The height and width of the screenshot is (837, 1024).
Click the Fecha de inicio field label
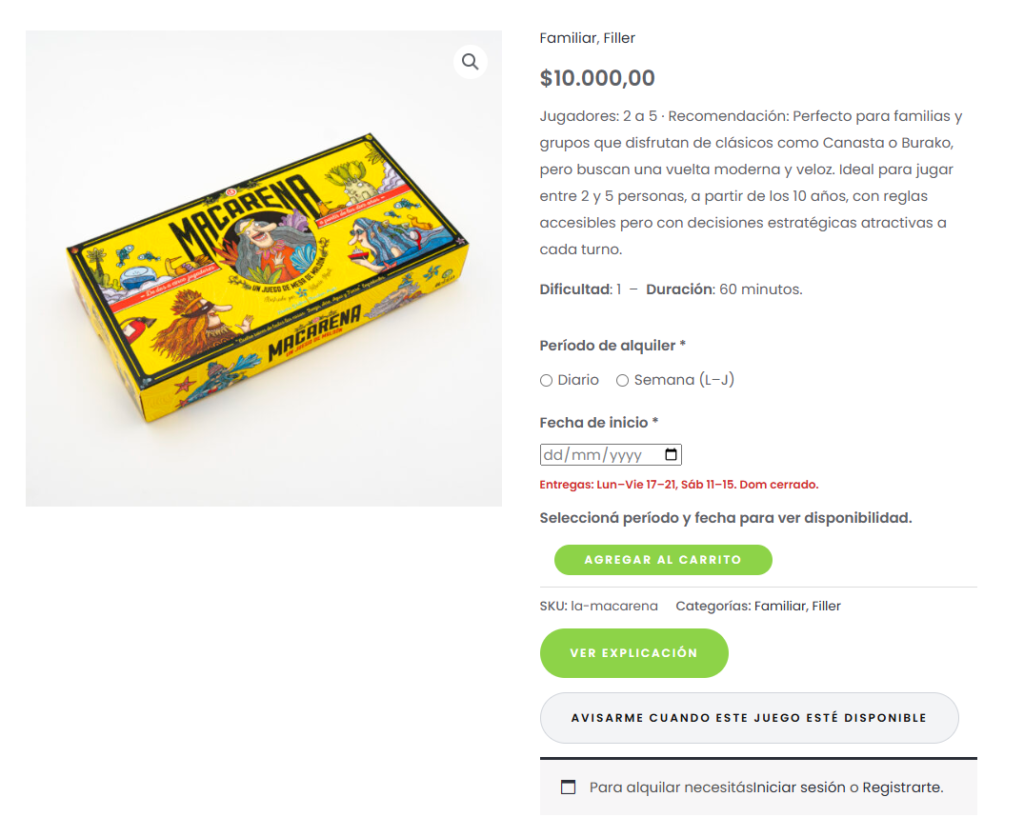[594, 422]
